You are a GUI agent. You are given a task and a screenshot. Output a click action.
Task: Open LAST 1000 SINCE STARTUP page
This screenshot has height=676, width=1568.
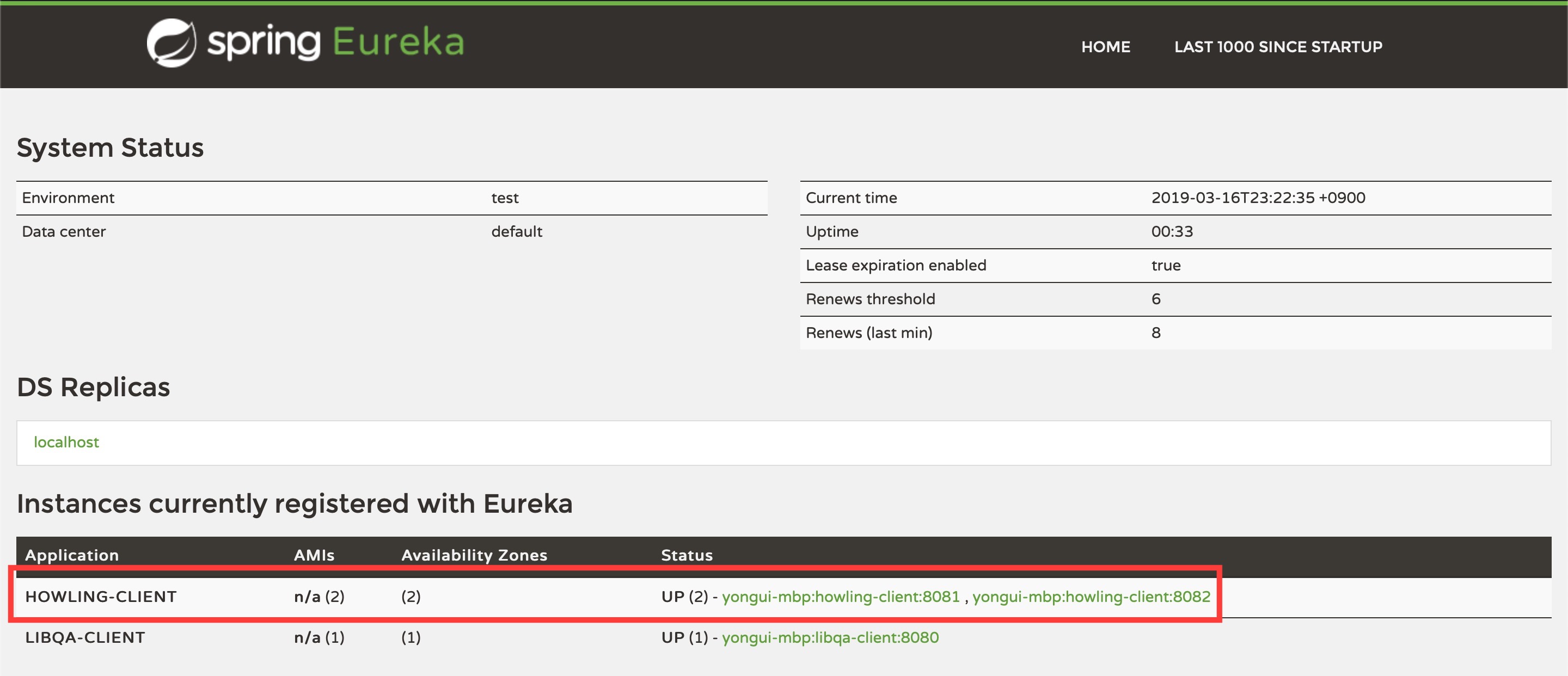pyautogui.click(x=1278, y=47)
